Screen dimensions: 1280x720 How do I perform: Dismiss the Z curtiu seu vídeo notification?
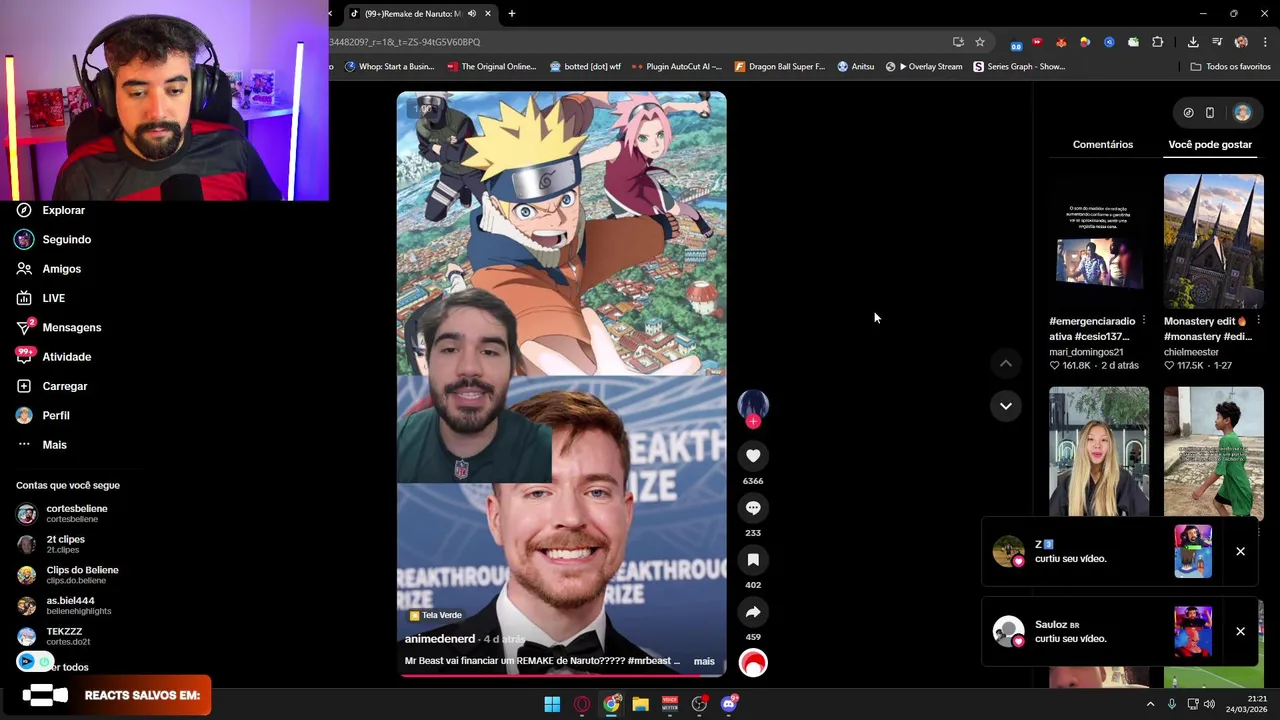(x=1240, y=552)
